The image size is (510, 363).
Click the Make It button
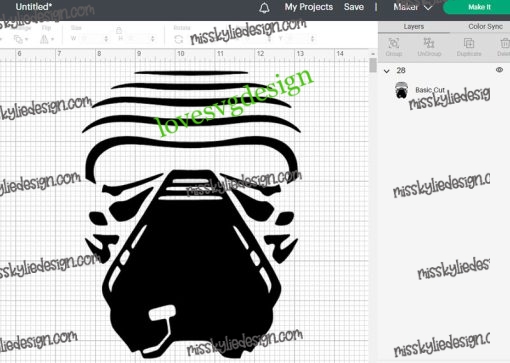(x=478, y=7)
